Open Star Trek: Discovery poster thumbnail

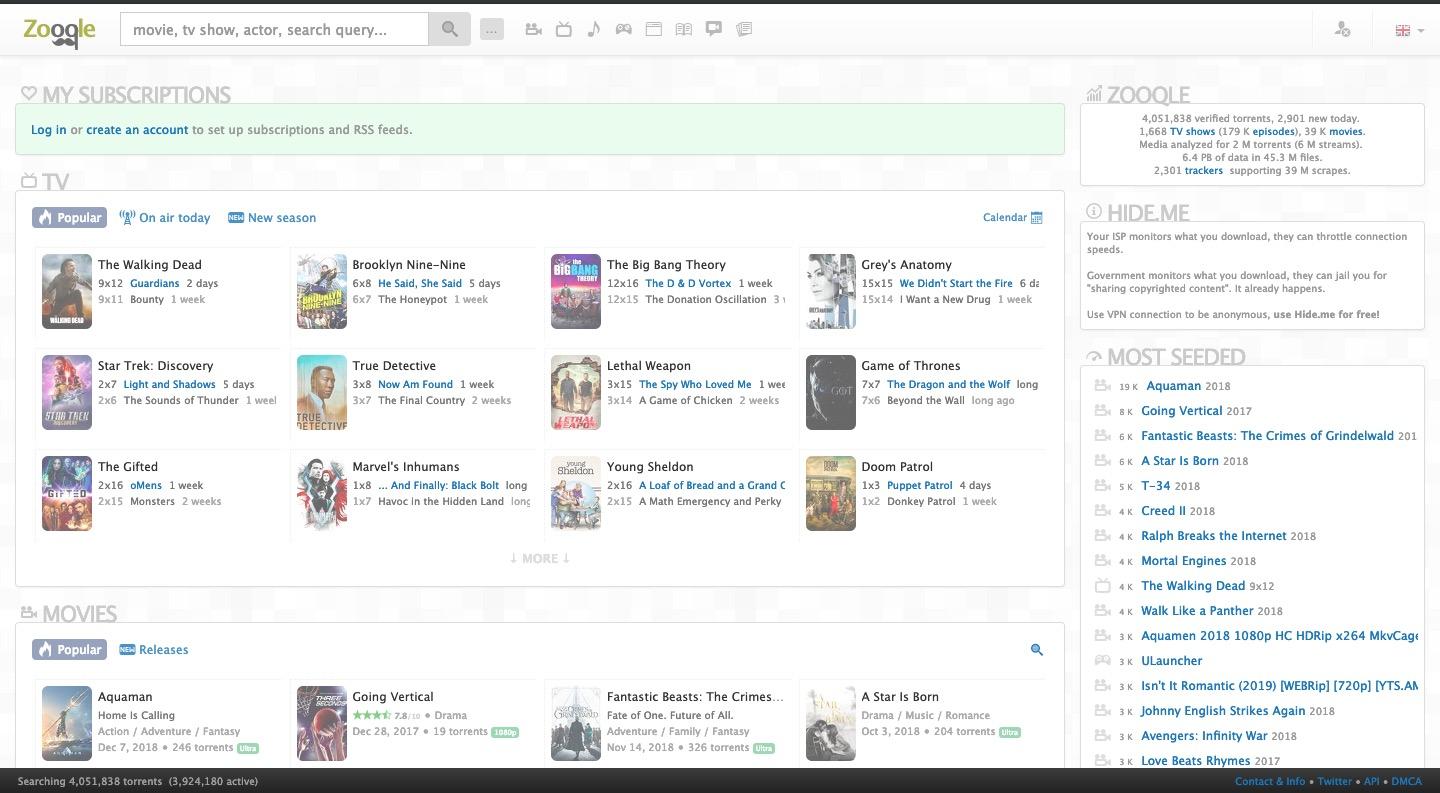click(67, 392)
